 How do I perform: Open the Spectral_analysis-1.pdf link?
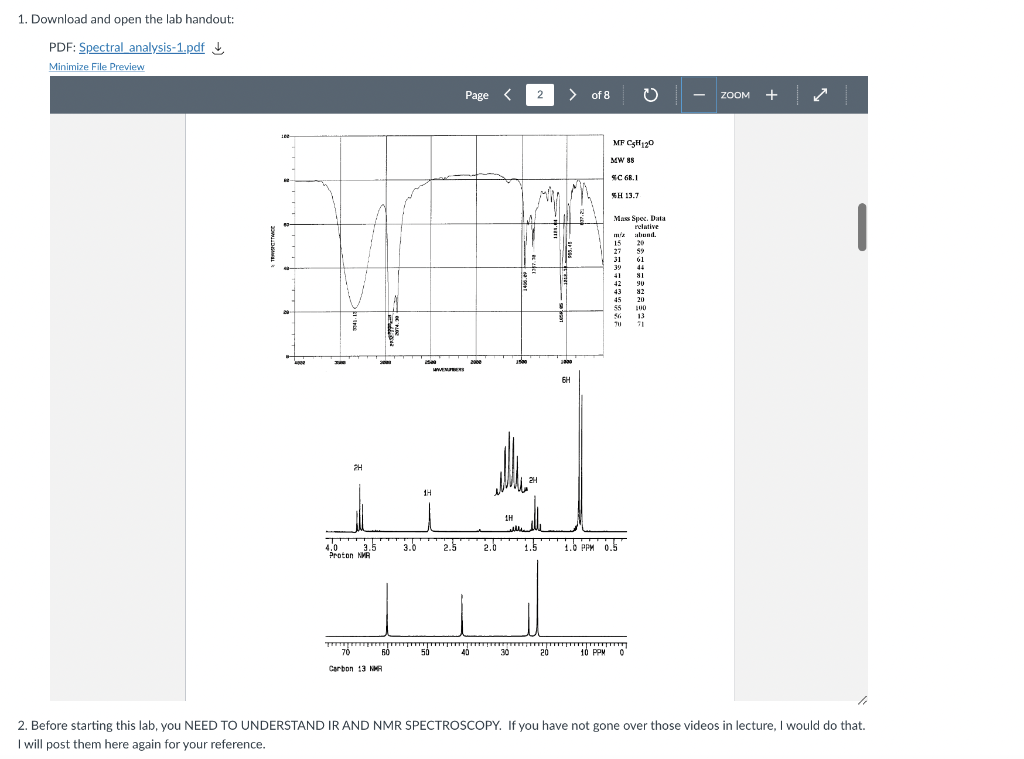[141, 47]
